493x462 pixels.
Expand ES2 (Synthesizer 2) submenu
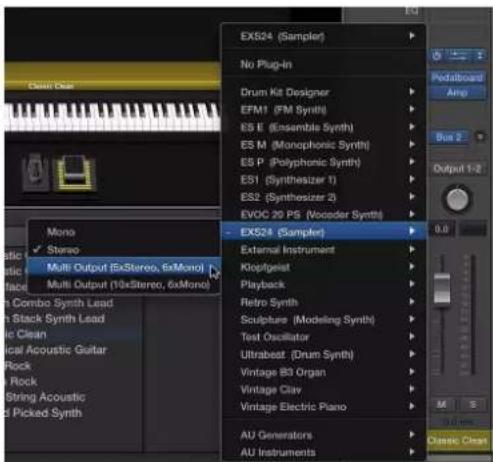coord(324,197)
